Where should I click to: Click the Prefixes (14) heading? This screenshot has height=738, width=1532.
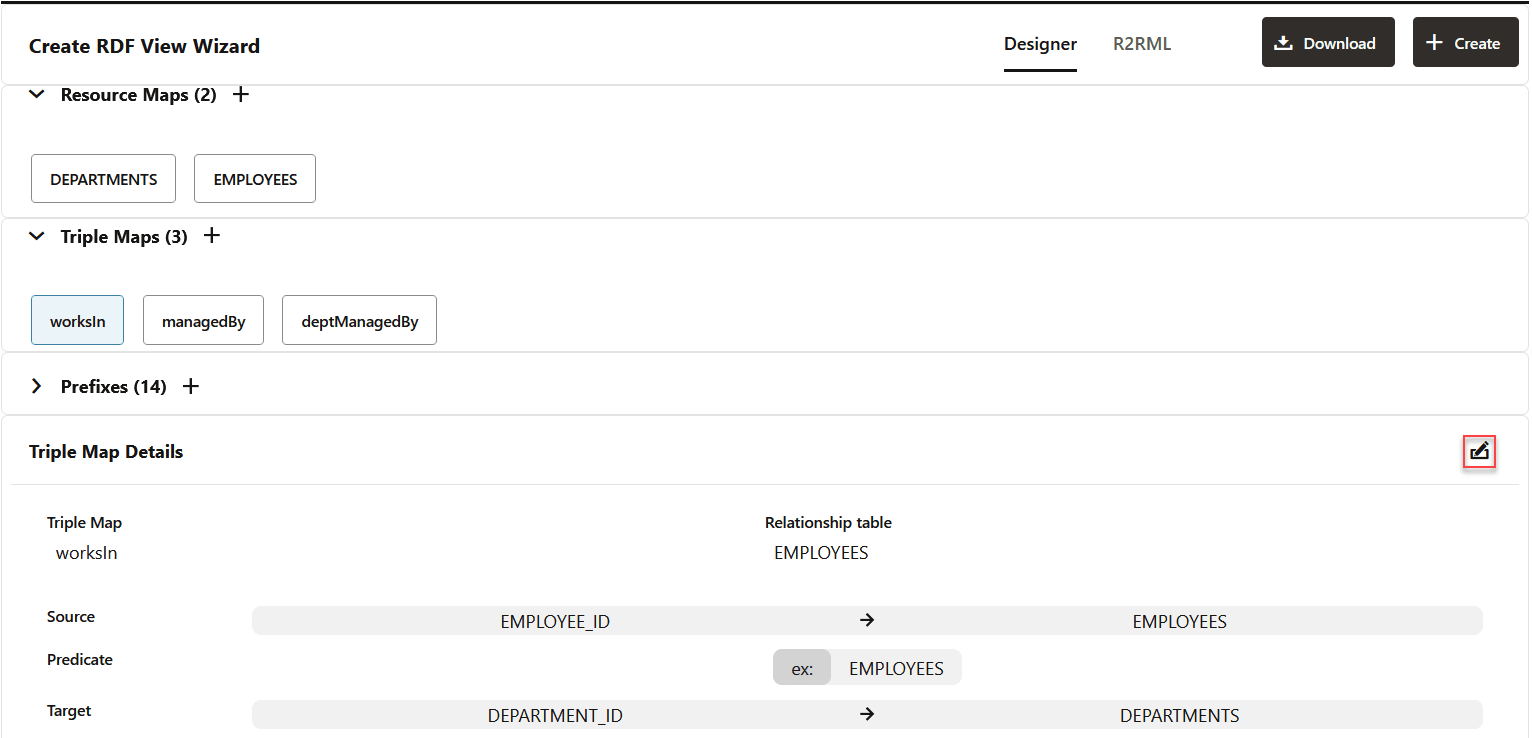coord(114,386)
